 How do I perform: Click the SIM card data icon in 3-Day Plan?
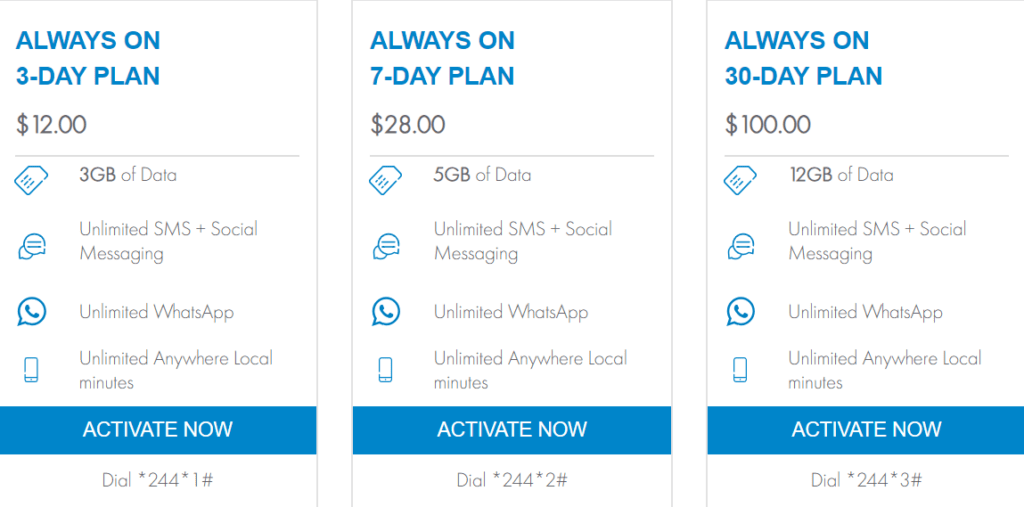[31, 180]
